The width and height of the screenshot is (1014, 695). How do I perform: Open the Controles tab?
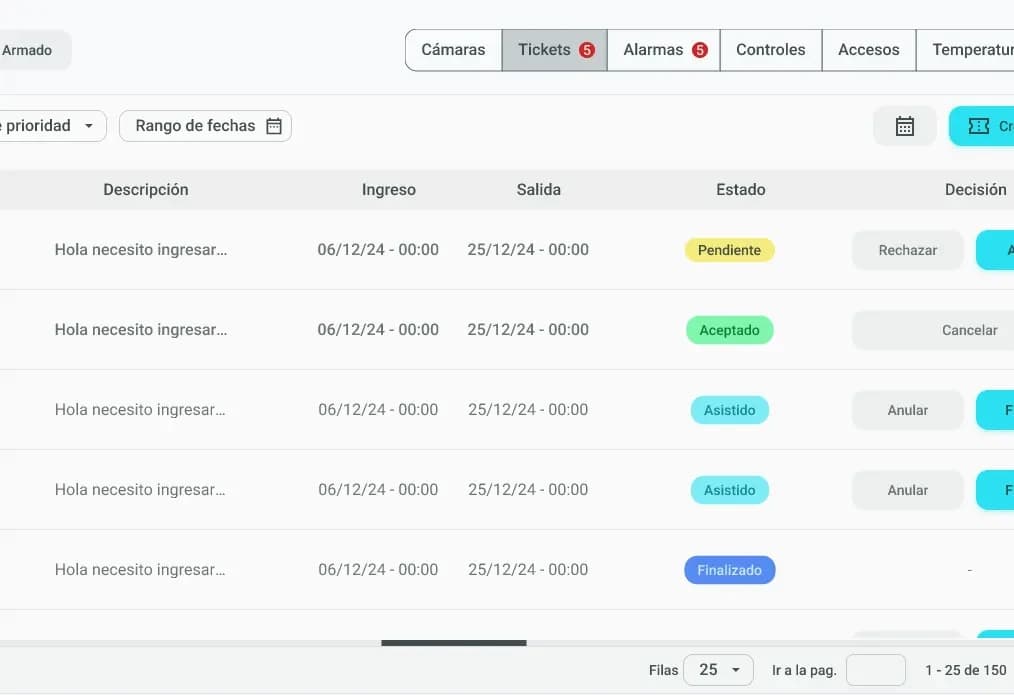(770, 48)
